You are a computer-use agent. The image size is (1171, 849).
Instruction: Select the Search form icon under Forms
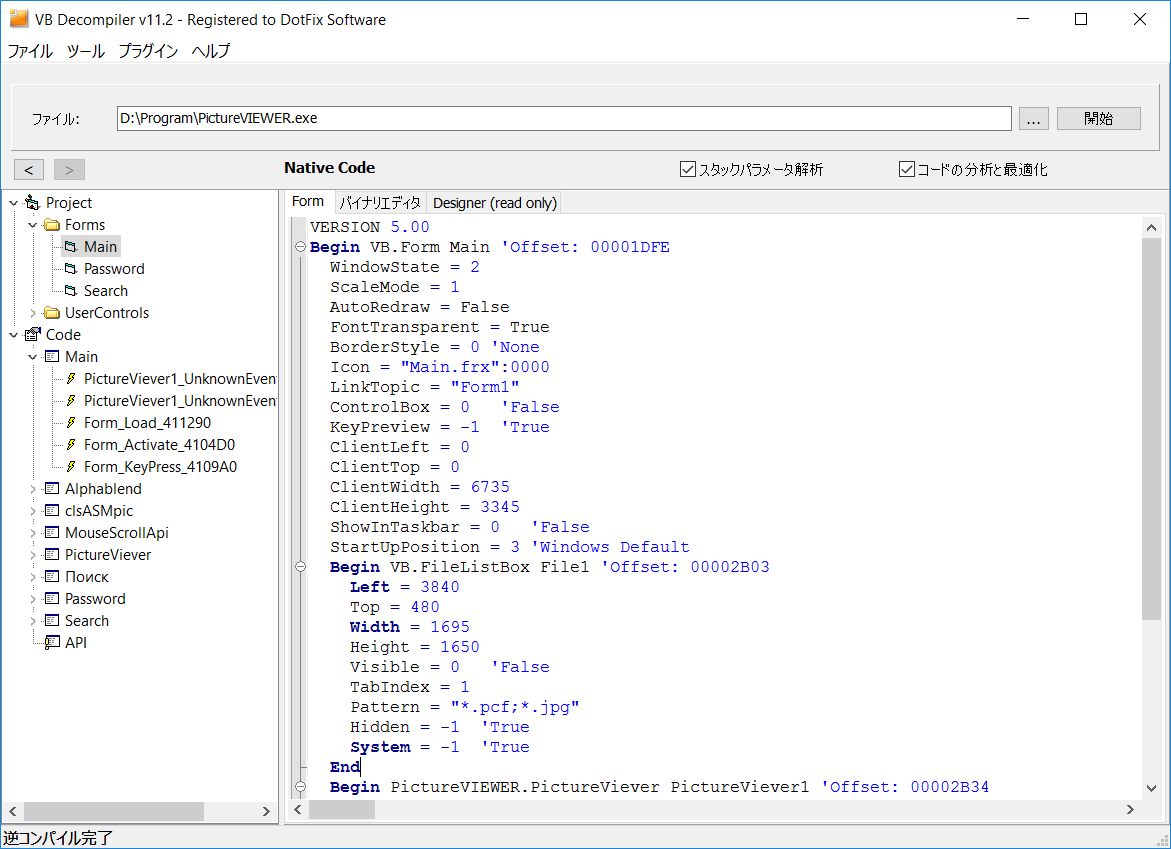[x=70, y=290]
